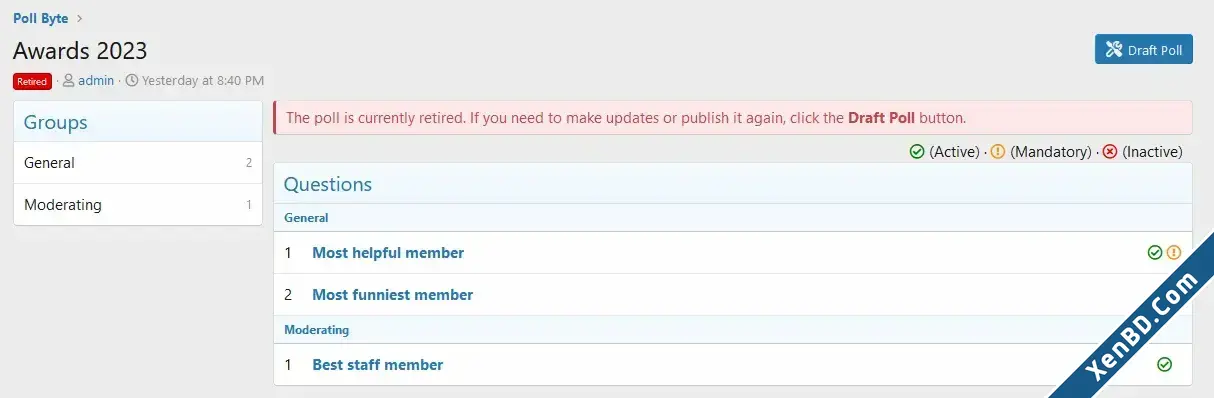
Task: Click the green Active legend icon
Action: (917, 152)
